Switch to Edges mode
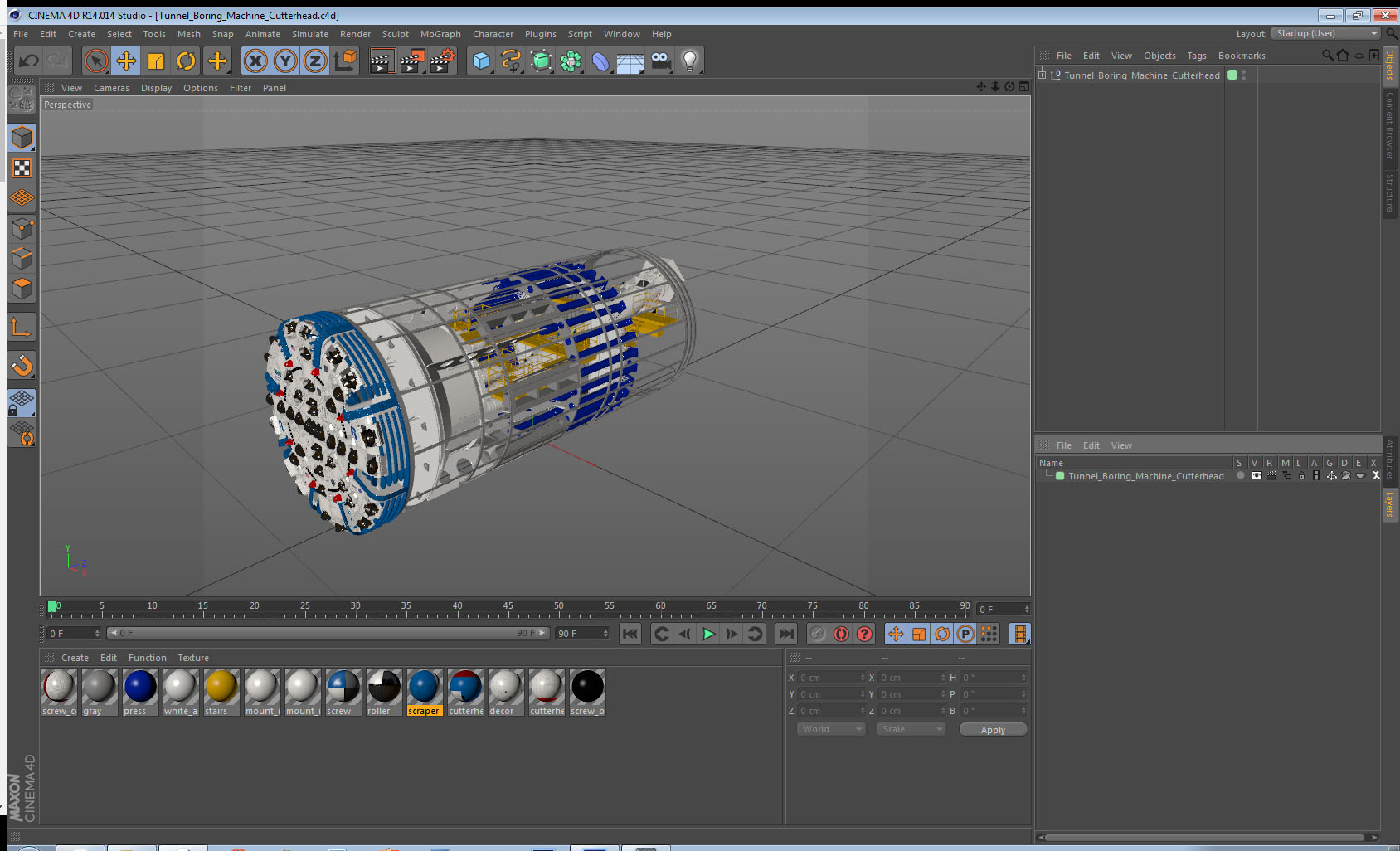Viewport: 1400px width, 851px height. 22,259
